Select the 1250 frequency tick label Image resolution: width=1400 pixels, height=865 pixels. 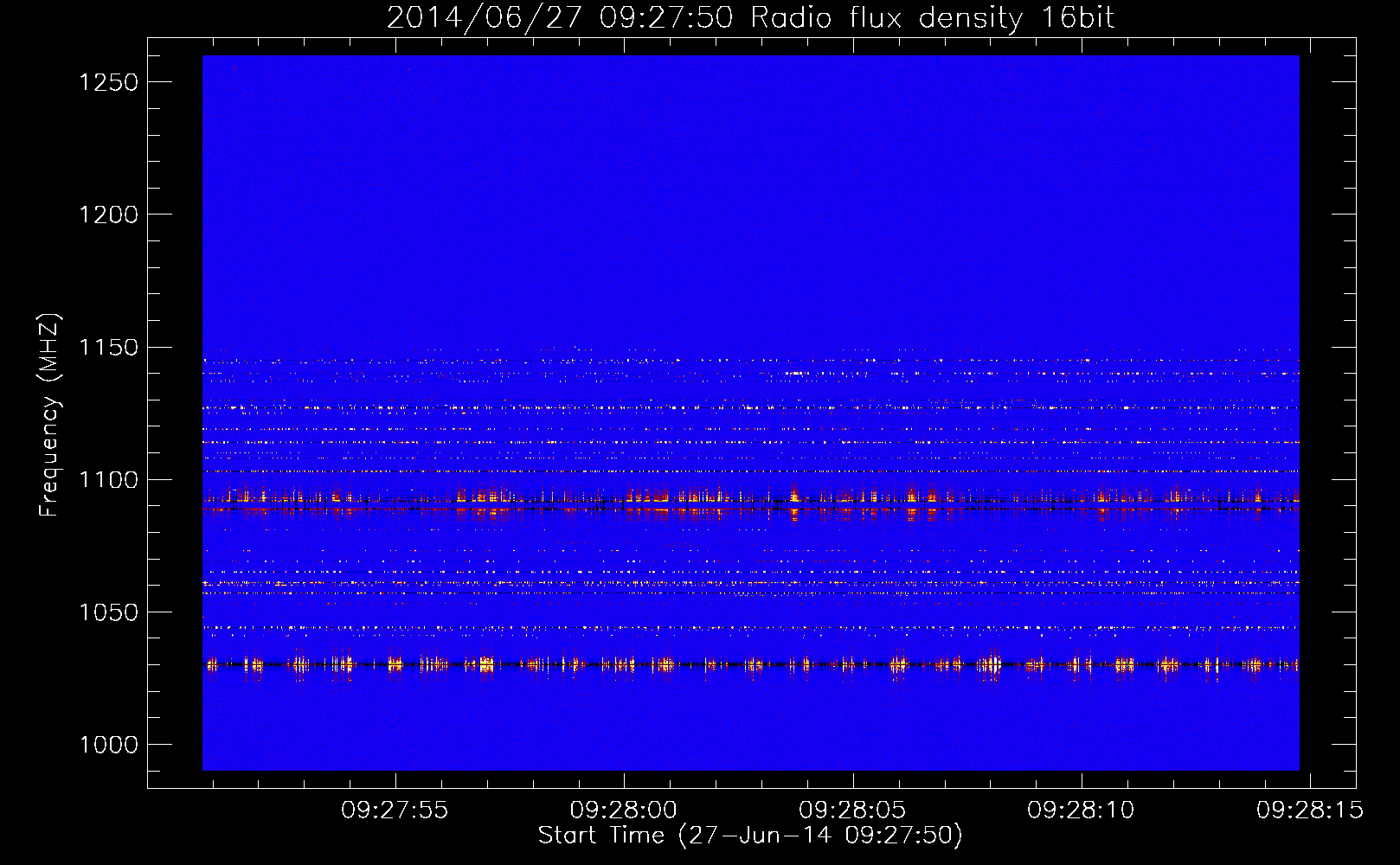coord(109,82)
